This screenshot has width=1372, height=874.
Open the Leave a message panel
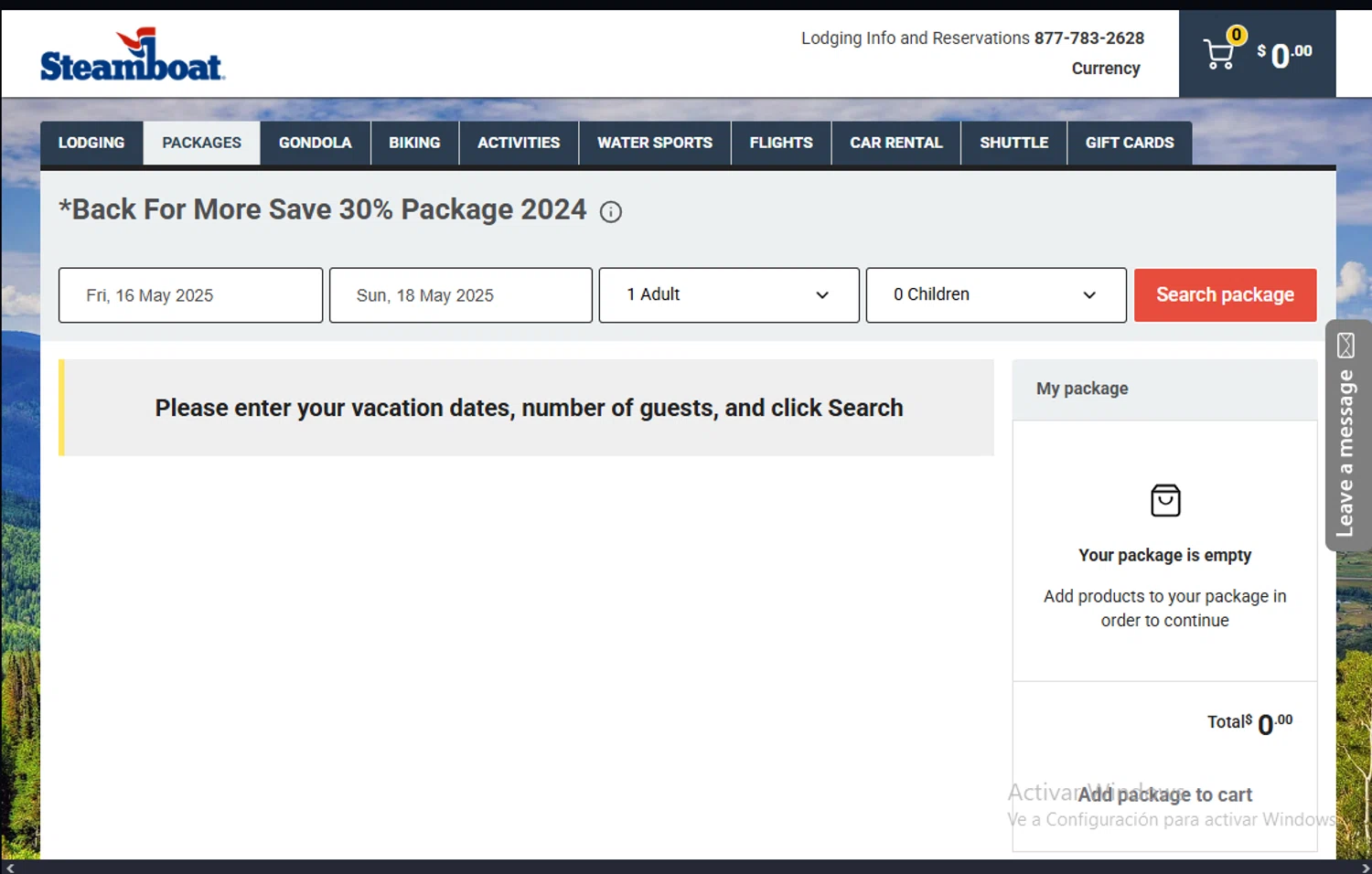tap(1347, 435)
